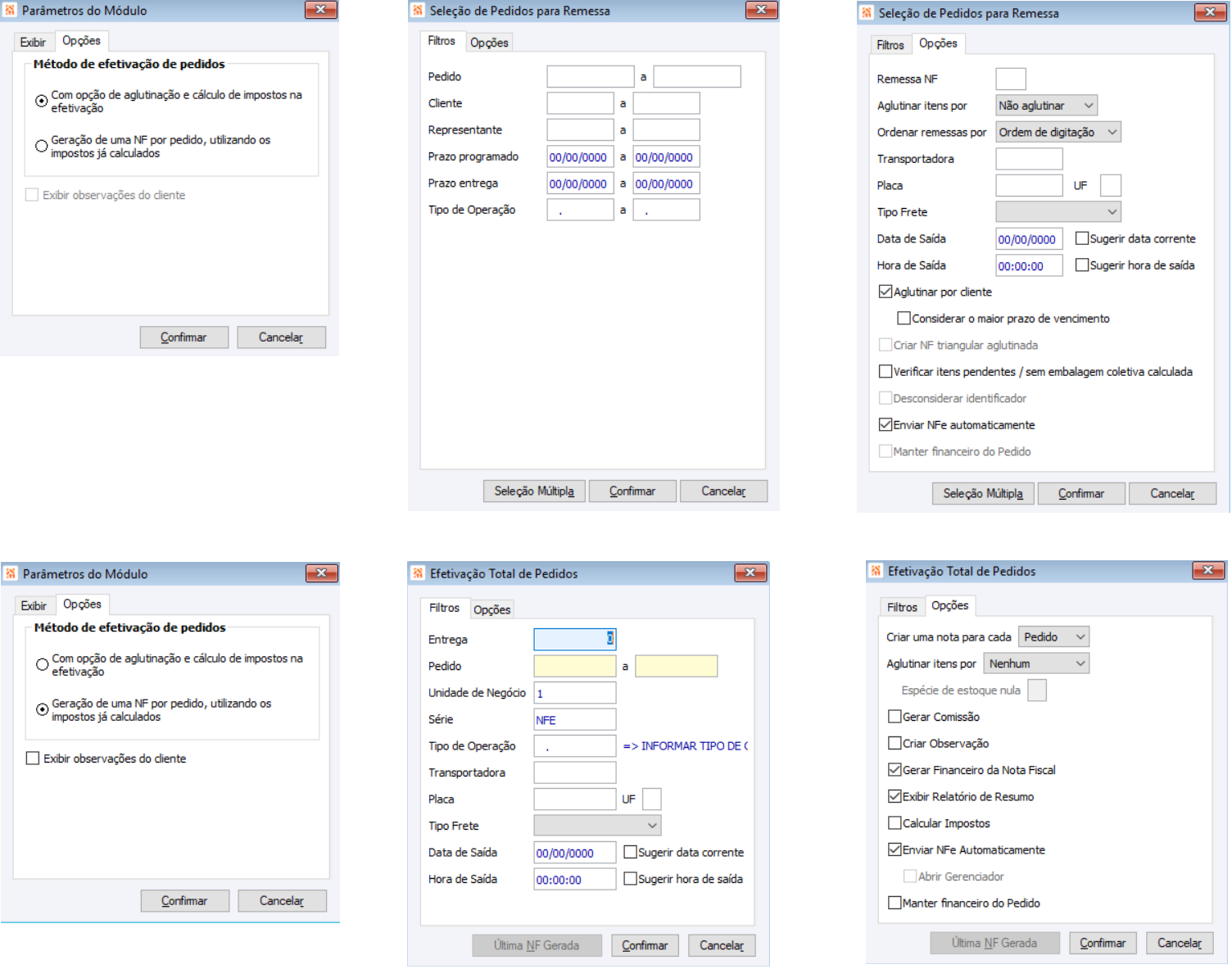
Task: Tick "Sugerir data corrente" in Seleção de Pedidos window
Action: 1081,238
